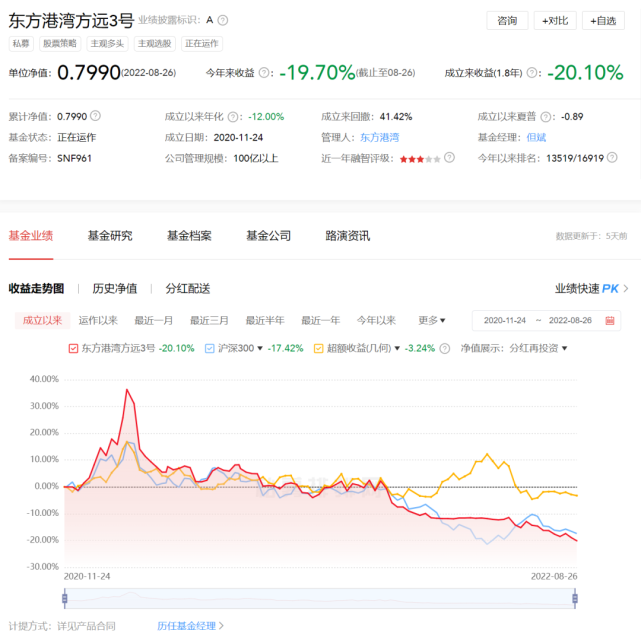Click help icon beside 累计净值
Image resolution: width=641 pixels, height=634 pixels.
(x=95, y=116)
